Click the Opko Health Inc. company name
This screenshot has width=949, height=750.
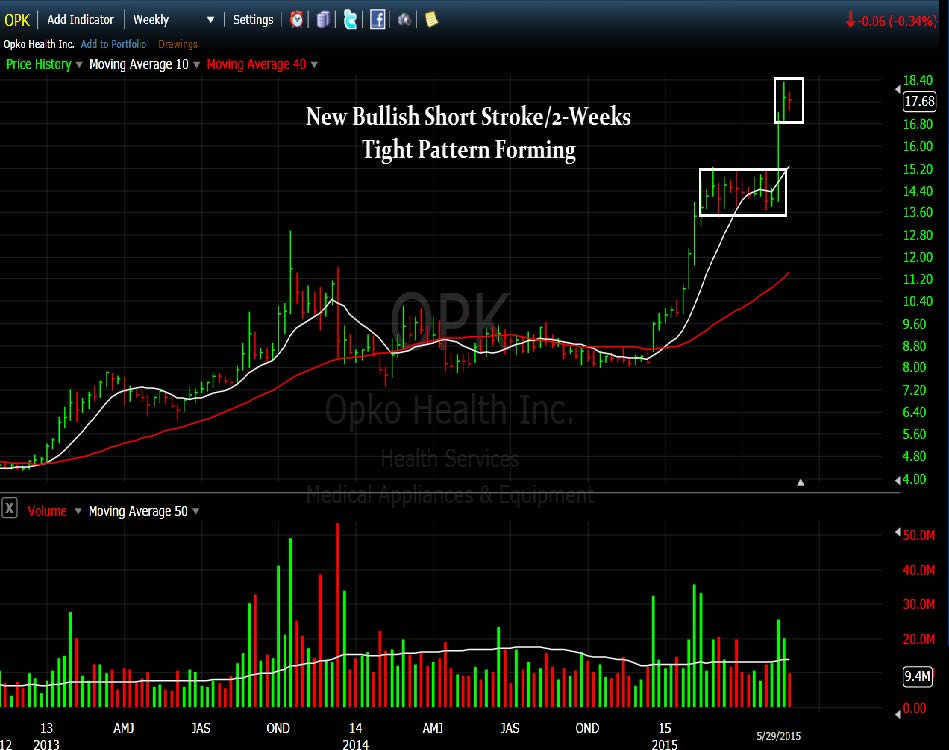(39, 44)
